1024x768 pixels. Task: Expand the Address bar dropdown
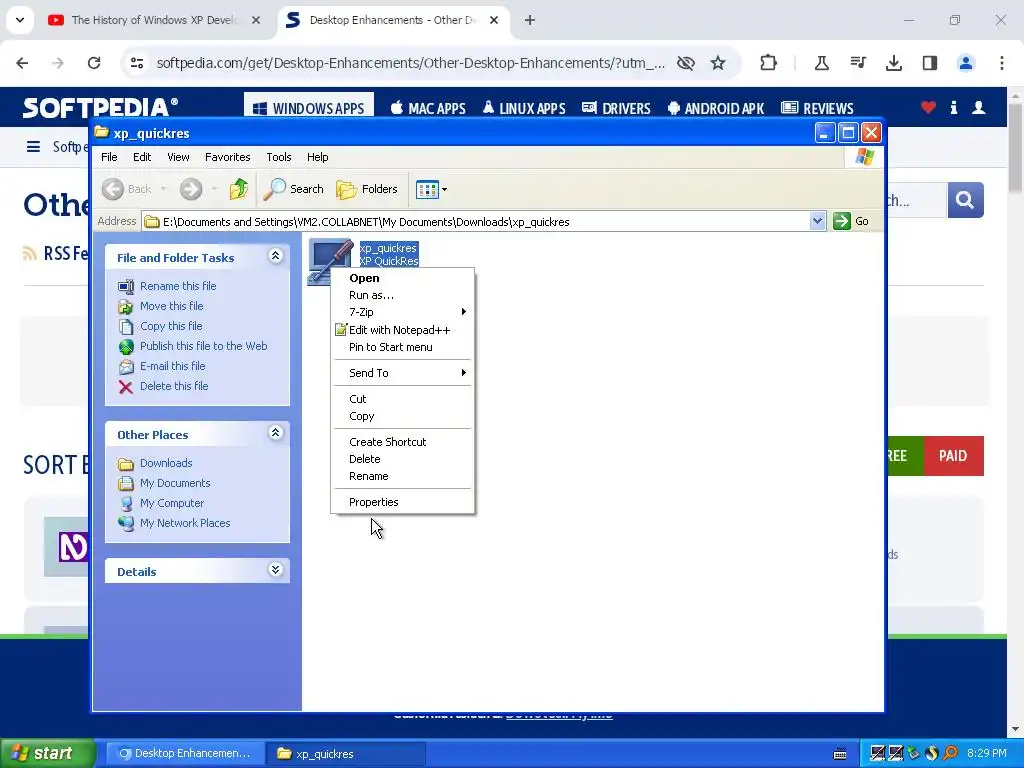click(817, 221)
